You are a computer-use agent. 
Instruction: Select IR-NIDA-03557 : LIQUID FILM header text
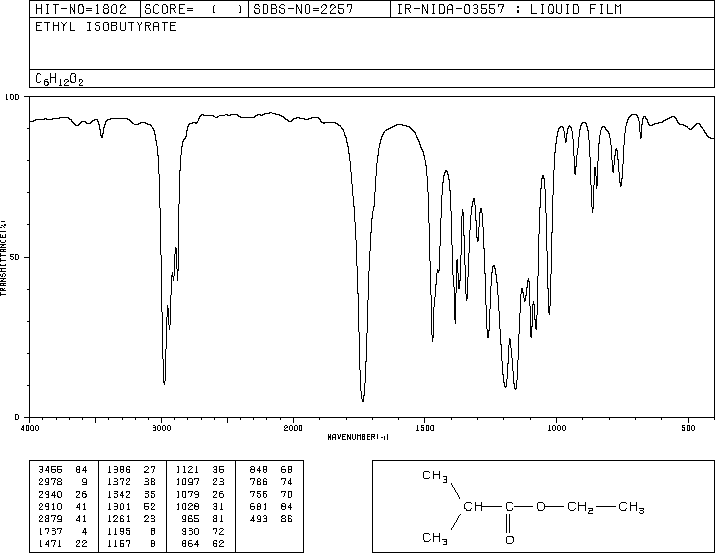coord(508,9)
